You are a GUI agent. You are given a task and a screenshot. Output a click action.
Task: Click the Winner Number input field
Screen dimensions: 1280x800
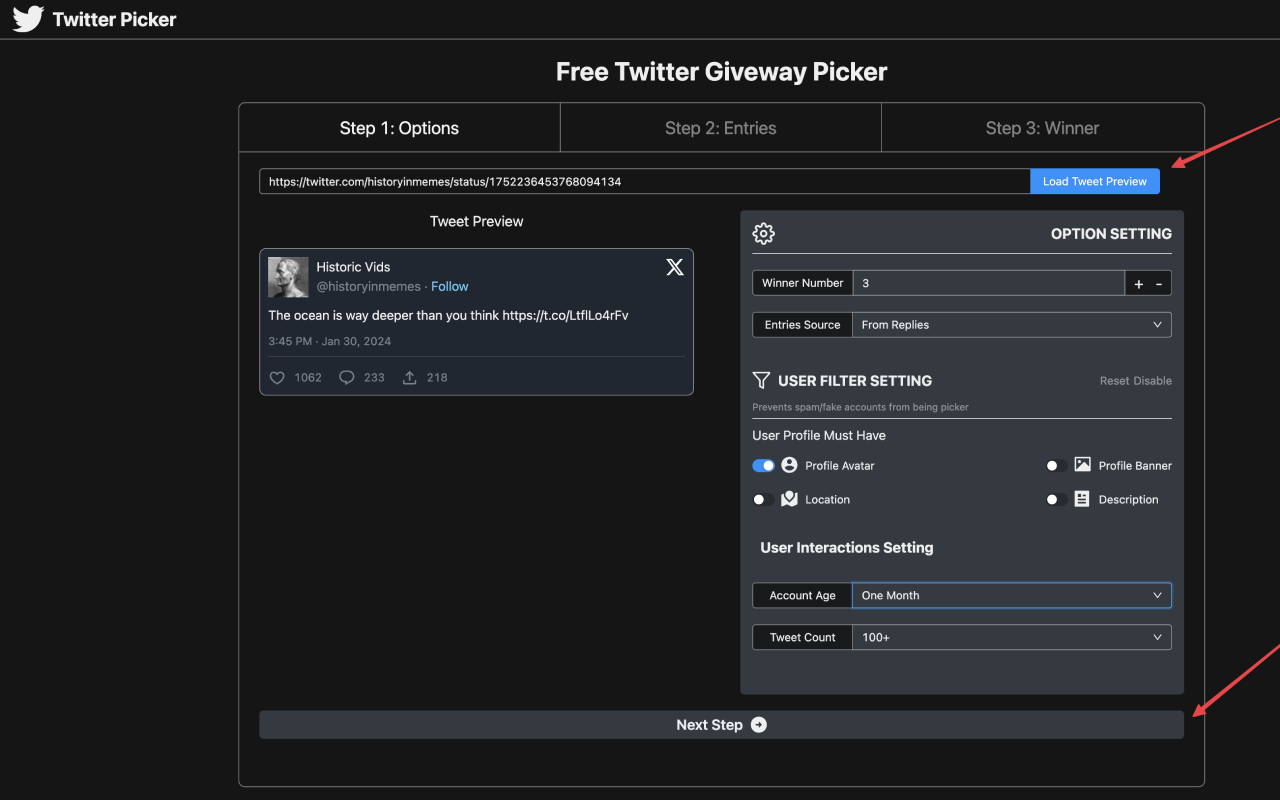988,283
